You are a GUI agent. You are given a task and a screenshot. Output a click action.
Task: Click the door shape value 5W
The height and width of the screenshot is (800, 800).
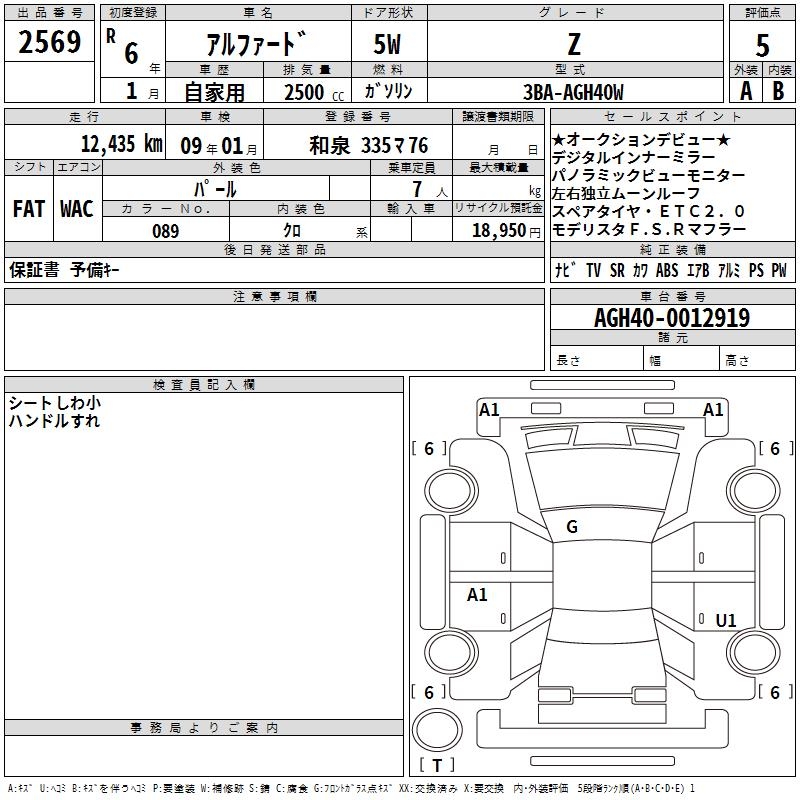point(387,44)
